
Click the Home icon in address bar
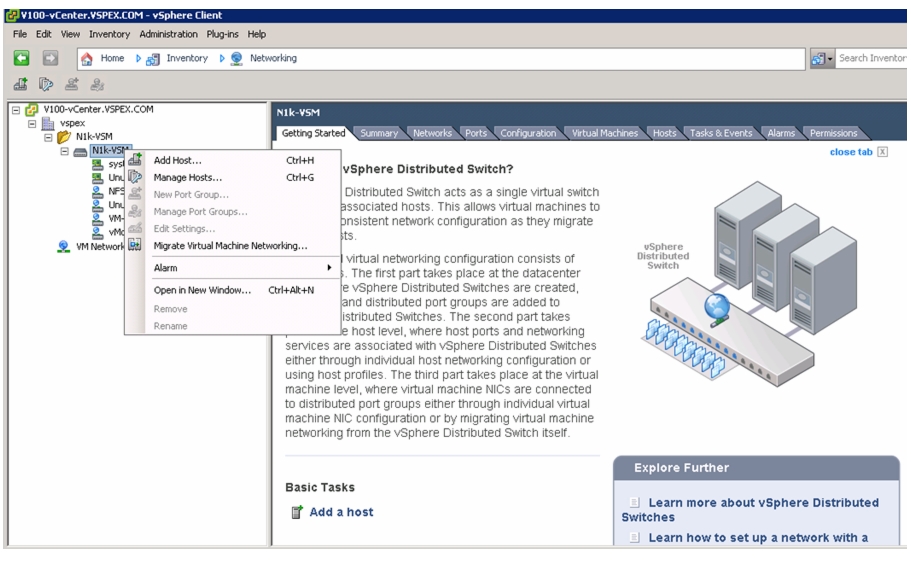click(87, 59)
